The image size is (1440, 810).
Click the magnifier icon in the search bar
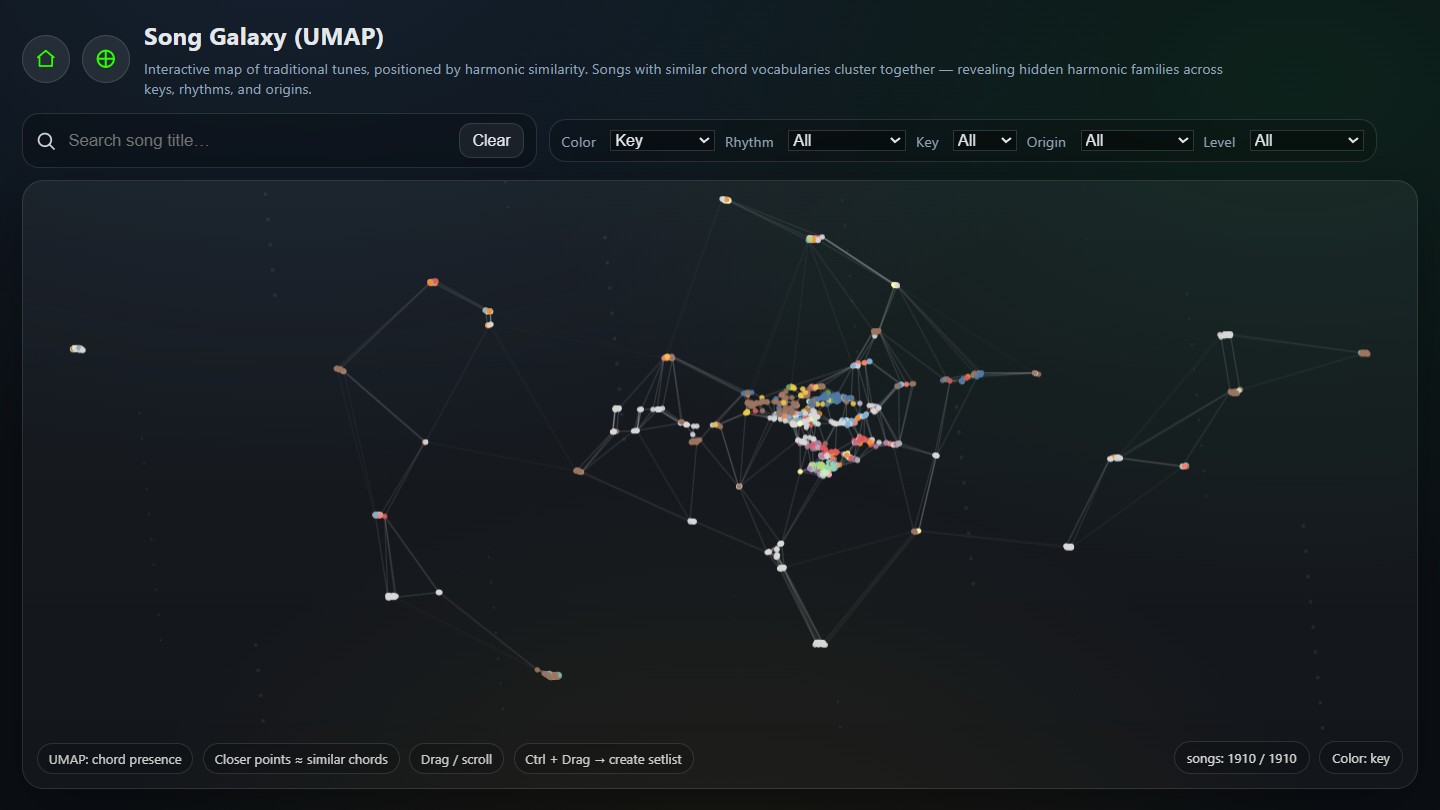pyautogui.click(x=46, y=140)
